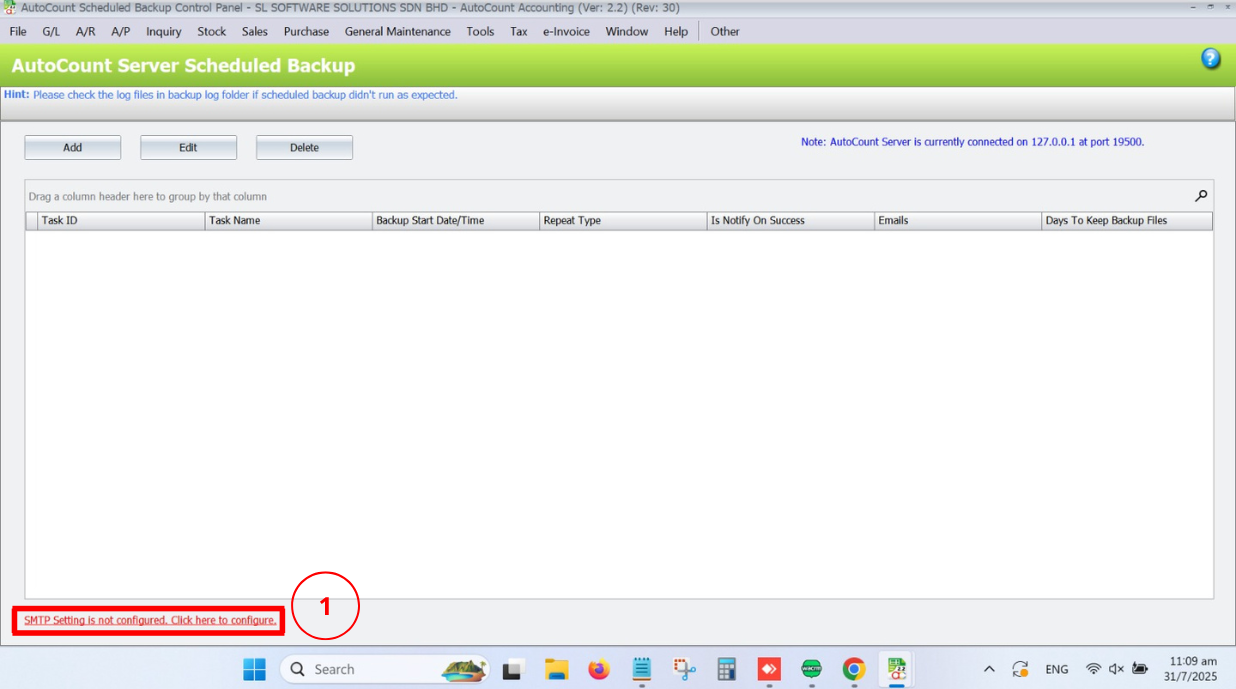Viewport: 1236px width, 689px height.
Task: Open Firefox from the taskbar
Action: point(598,669)
